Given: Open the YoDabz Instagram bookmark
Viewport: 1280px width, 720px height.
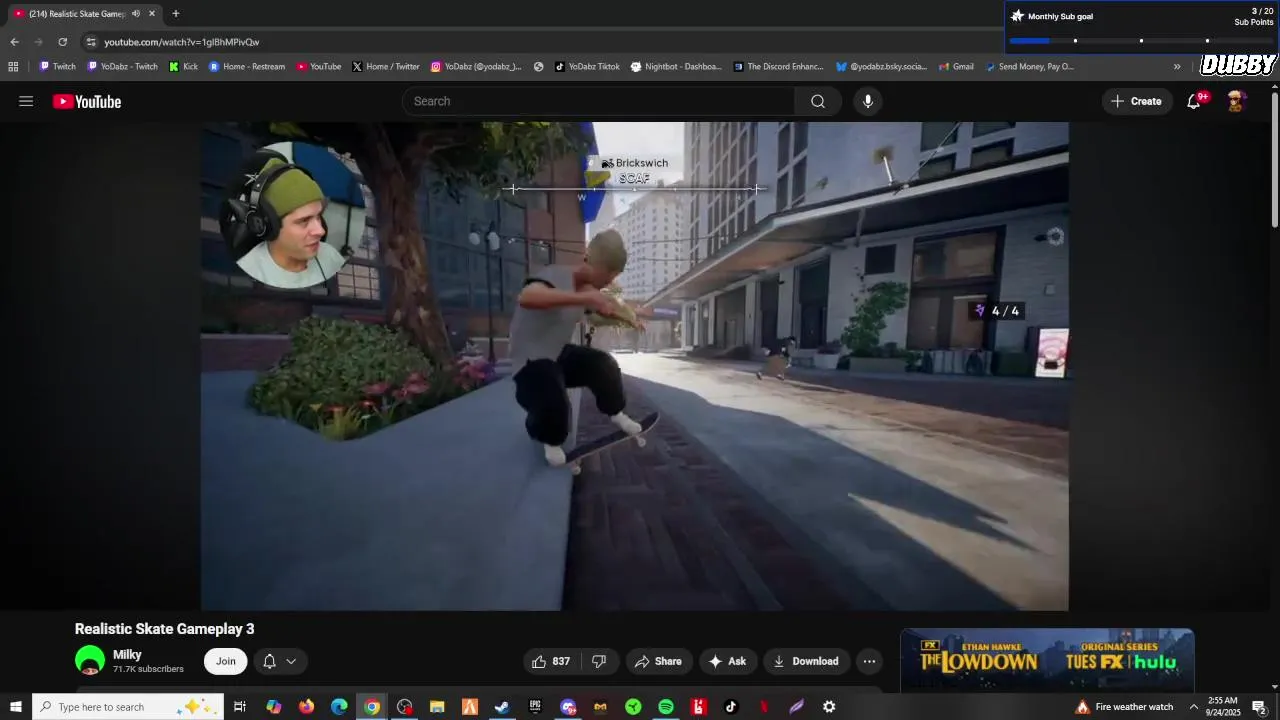Looking at the screenshot, I should tap(476, 67).
